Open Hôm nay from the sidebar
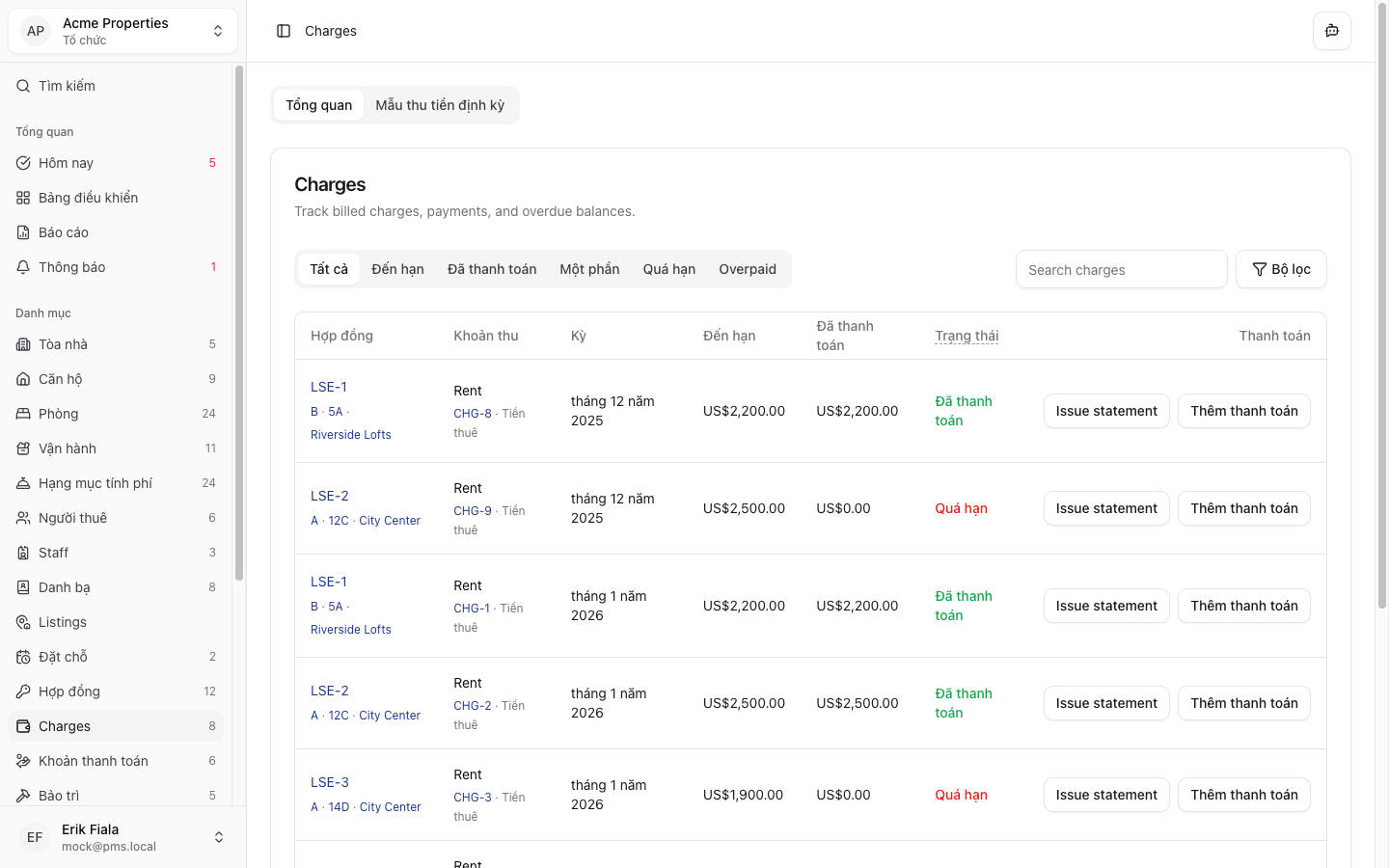The image size is (1389, 868). click(x=66, y=163)
